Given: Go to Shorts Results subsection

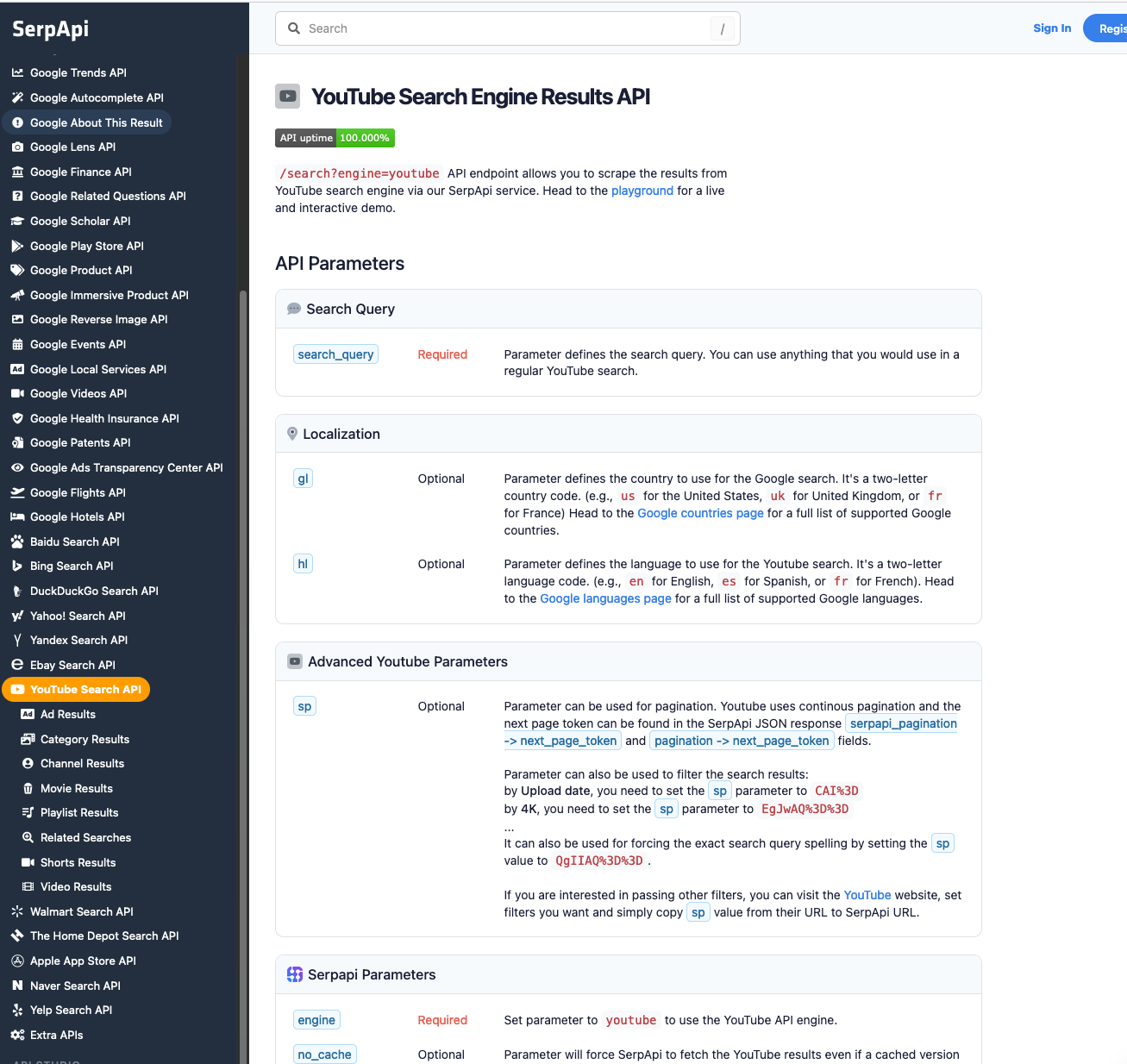Looking at the screenshot, I should point(78,863).
